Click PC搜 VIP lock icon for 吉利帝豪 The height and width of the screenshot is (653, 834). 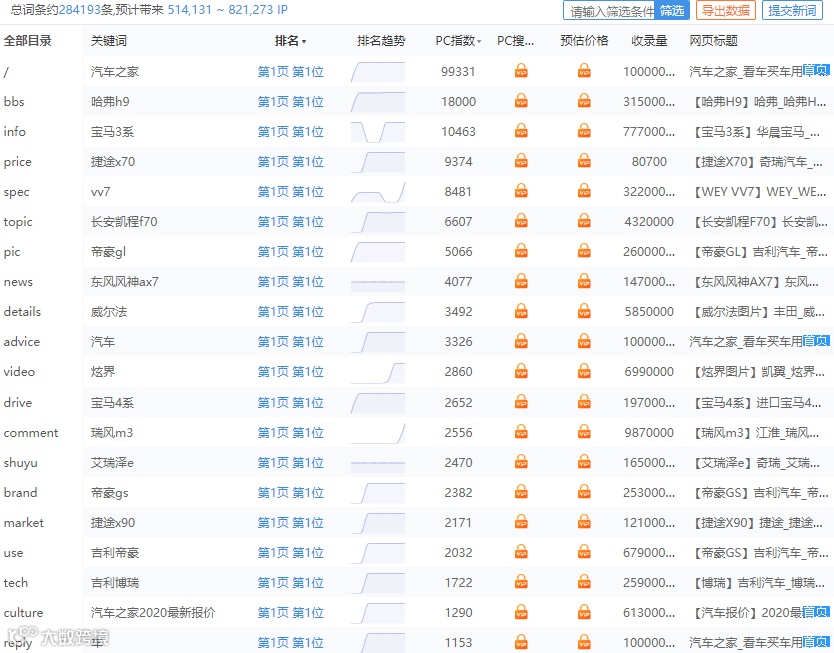click(x=521, y=552)
